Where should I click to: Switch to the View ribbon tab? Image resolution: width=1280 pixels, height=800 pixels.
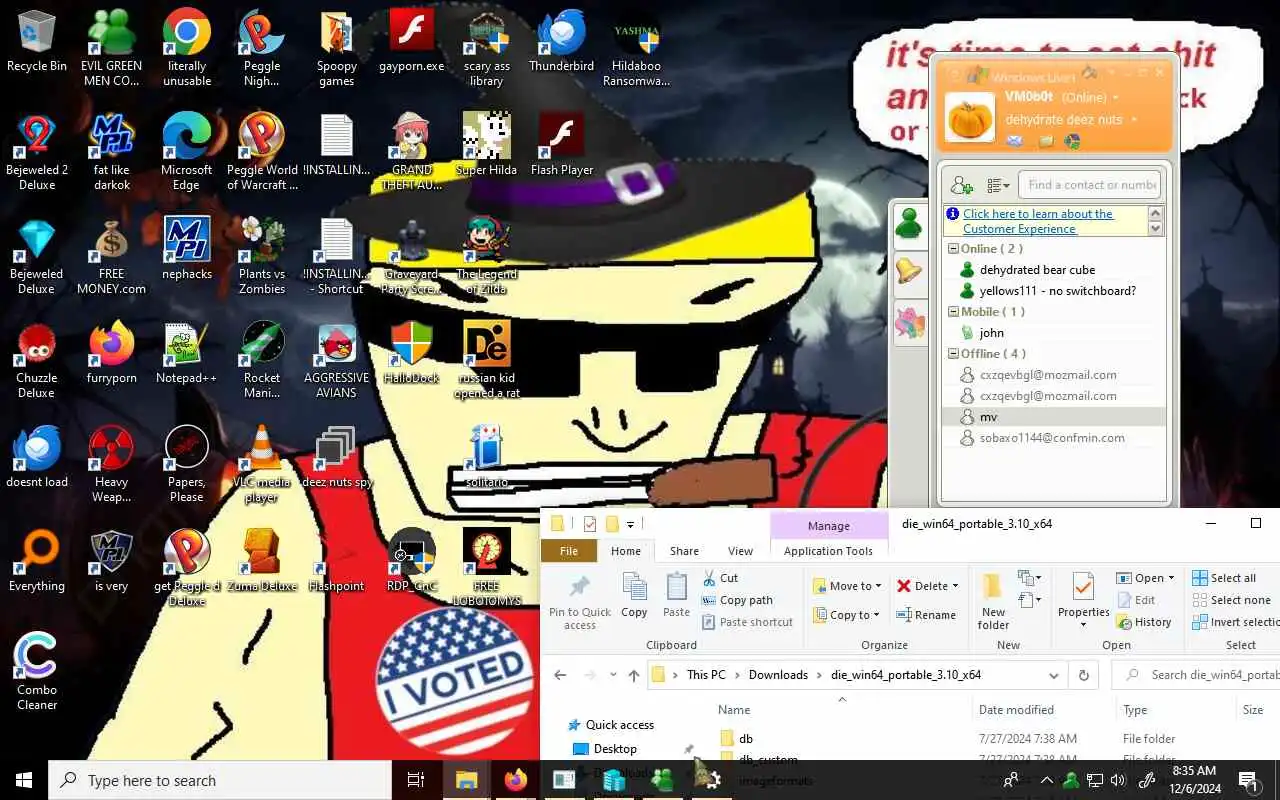tap(740, 551)
